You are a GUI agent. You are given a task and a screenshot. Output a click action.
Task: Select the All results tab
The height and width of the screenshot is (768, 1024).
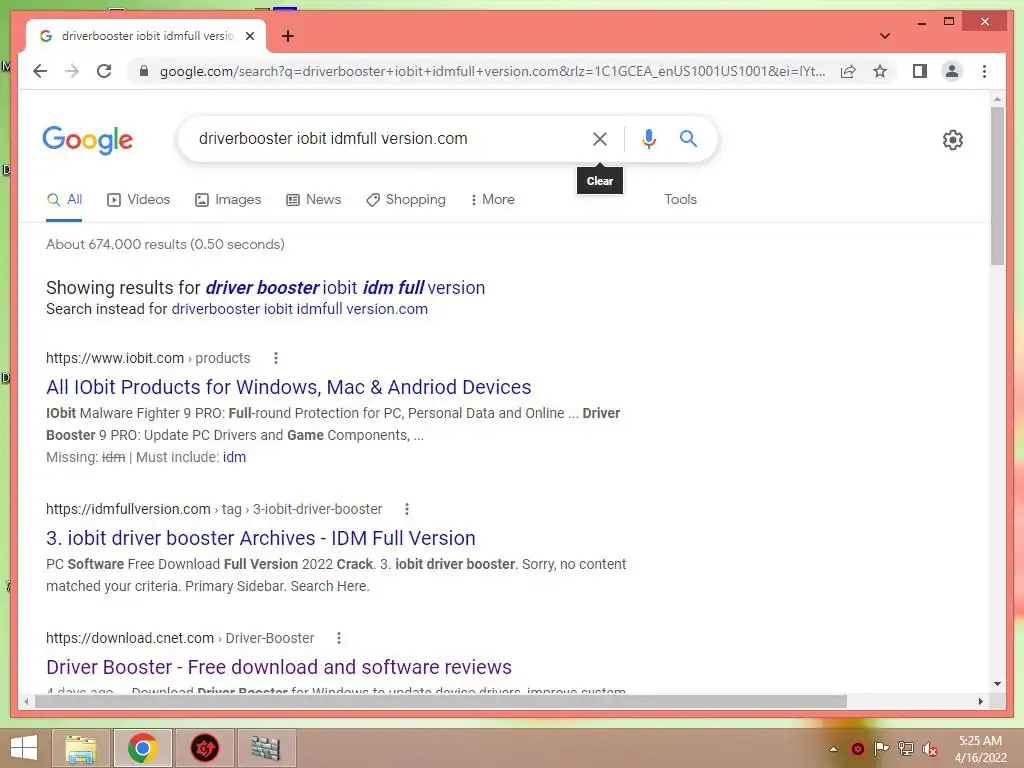point(64,200)
